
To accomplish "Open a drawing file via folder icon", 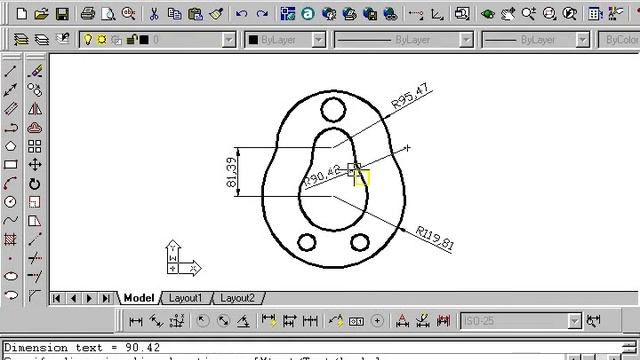I will tap(41, 14).
